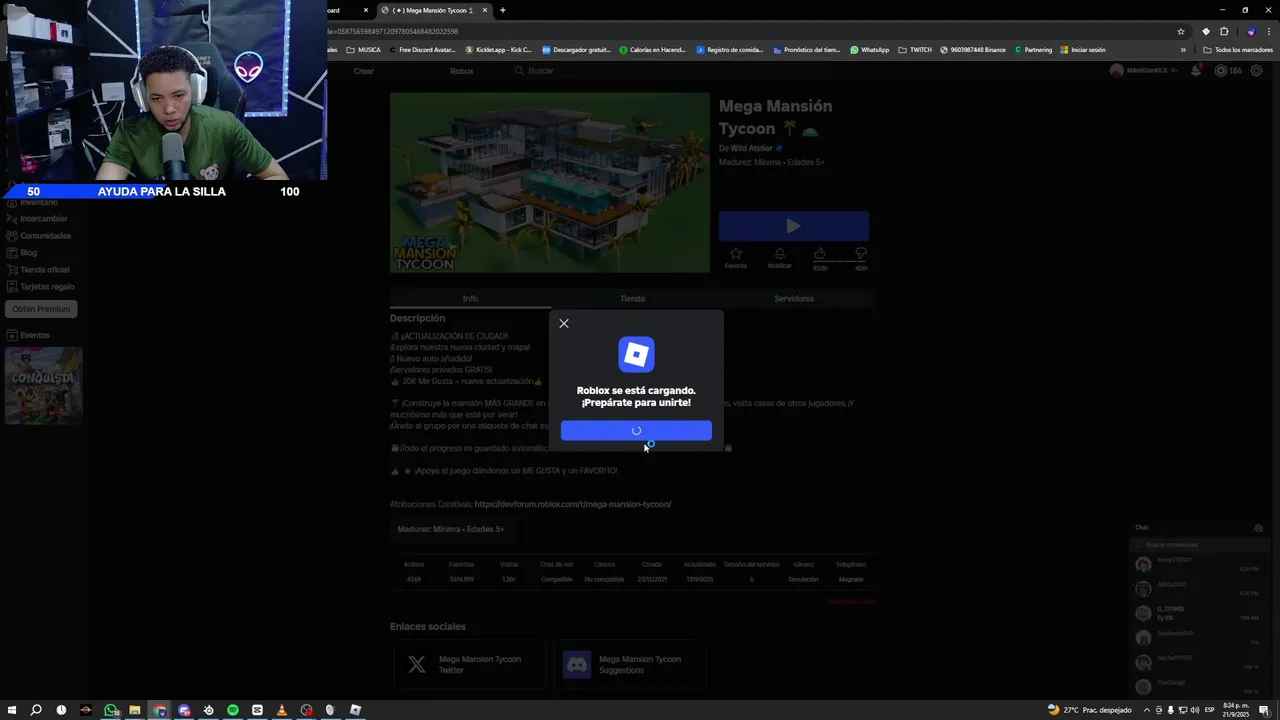
Task: Open Comunidades in the left sidebar
Action: click(x=39, y=235)
